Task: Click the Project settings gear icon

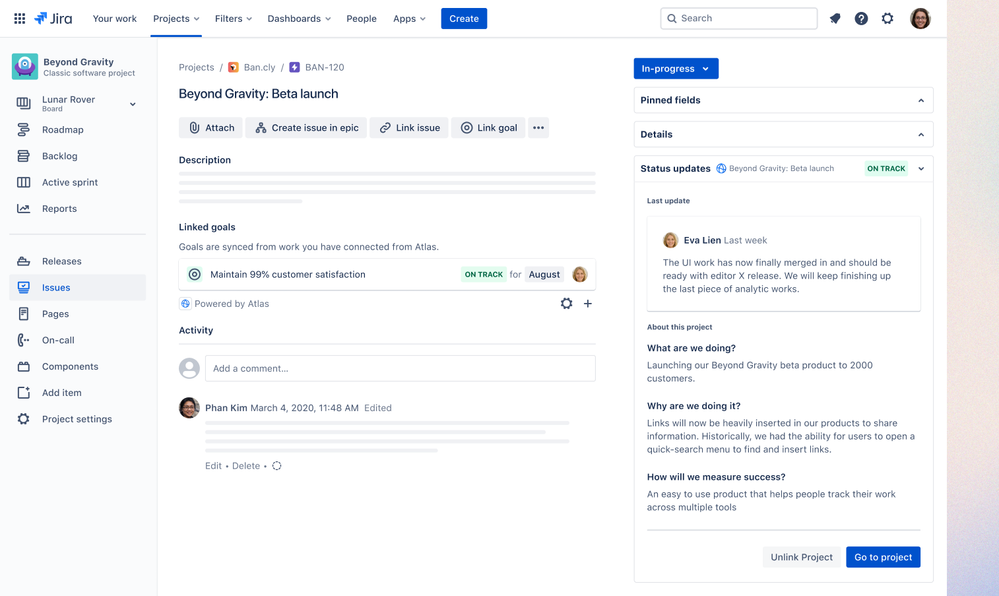Action: [x=24, y=419]
